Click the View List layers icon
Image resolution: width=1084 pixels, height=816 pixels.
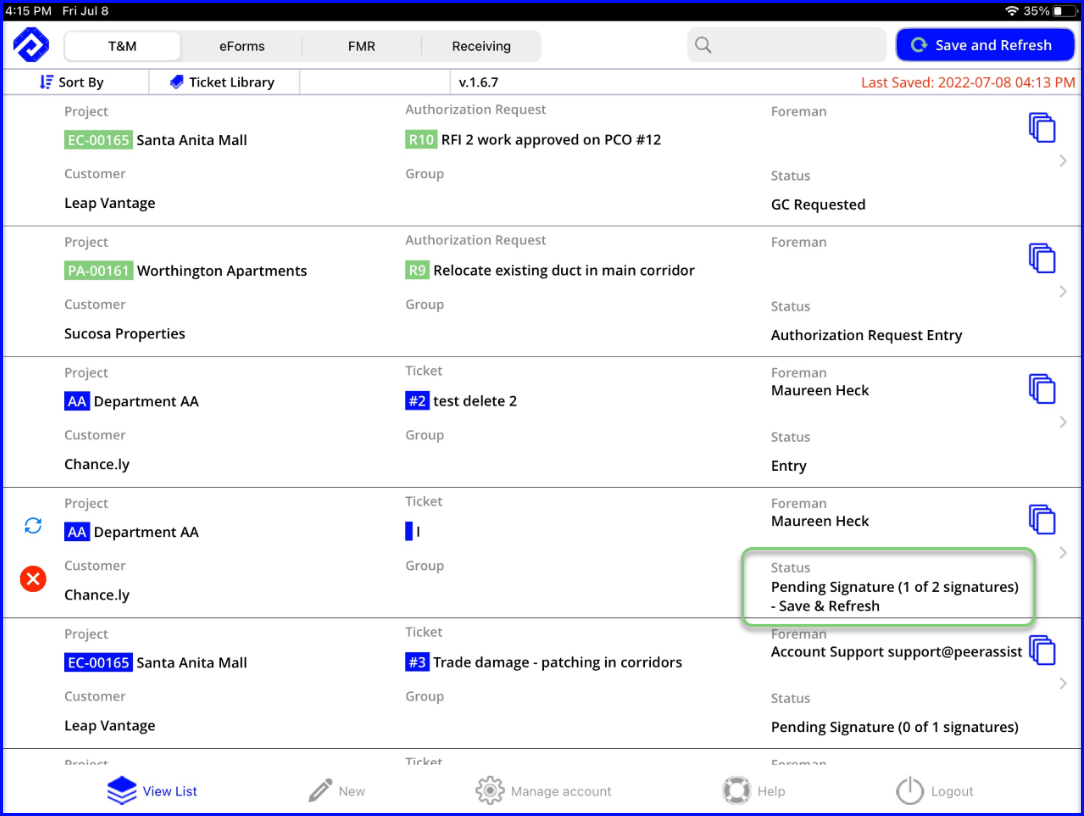click(122, 790)
